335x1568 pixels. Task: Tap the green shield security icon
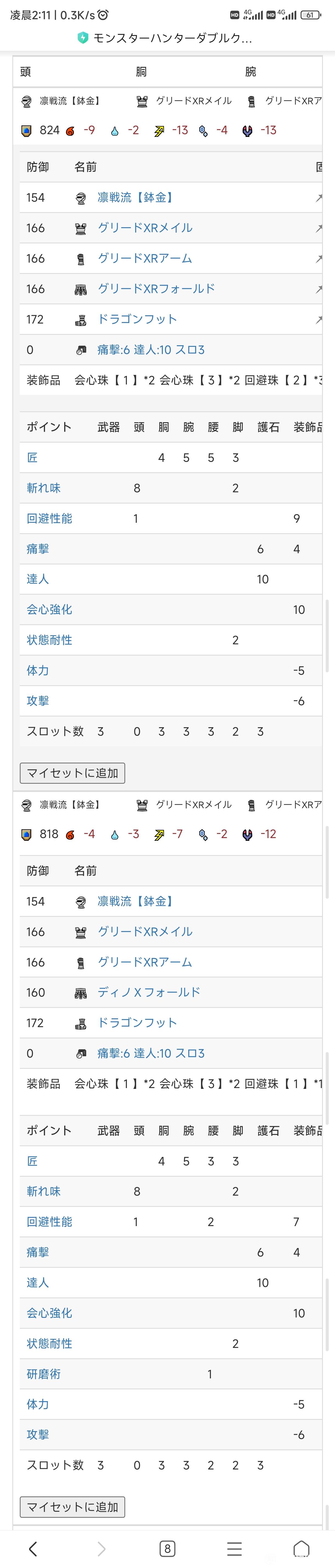tap(83, 38)
